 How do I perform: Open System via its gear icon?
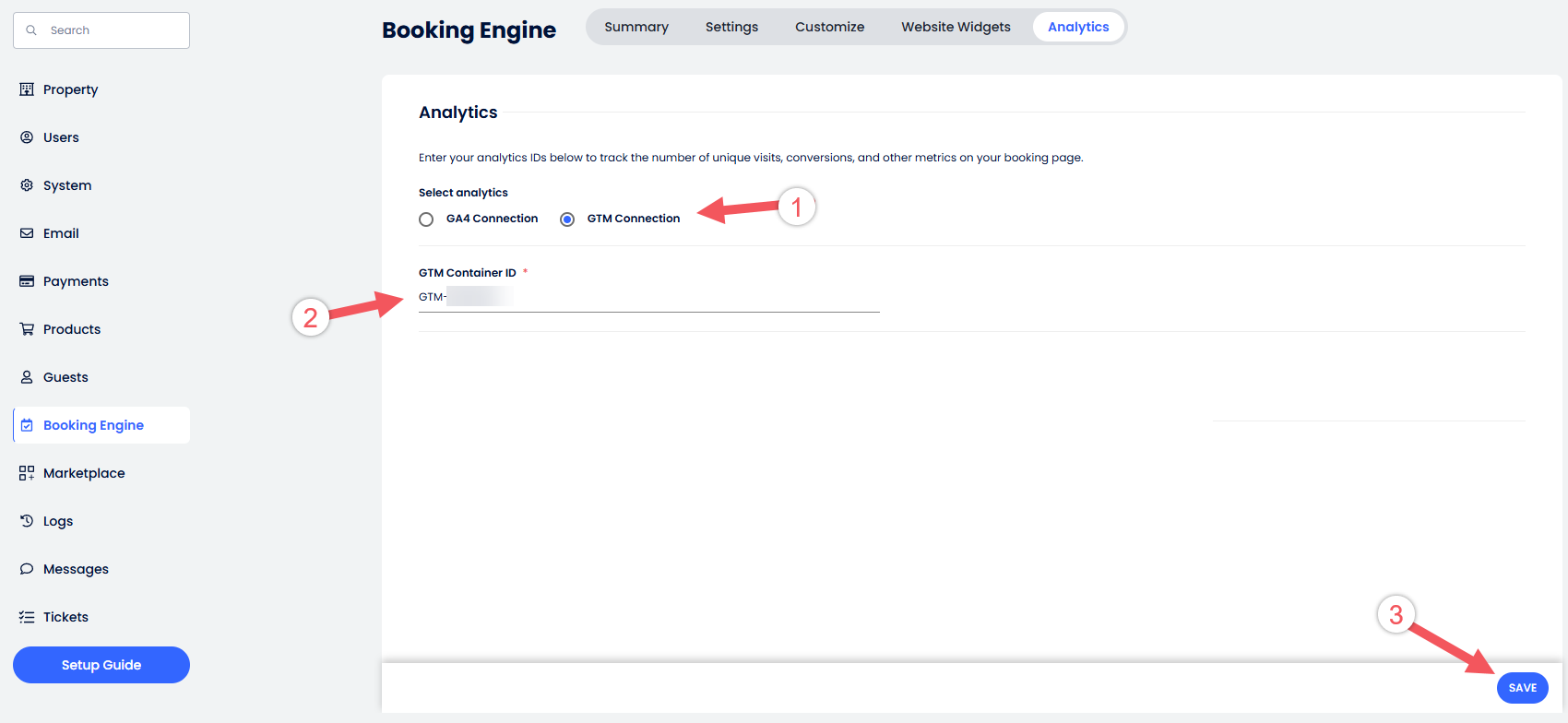pos(27,185)
